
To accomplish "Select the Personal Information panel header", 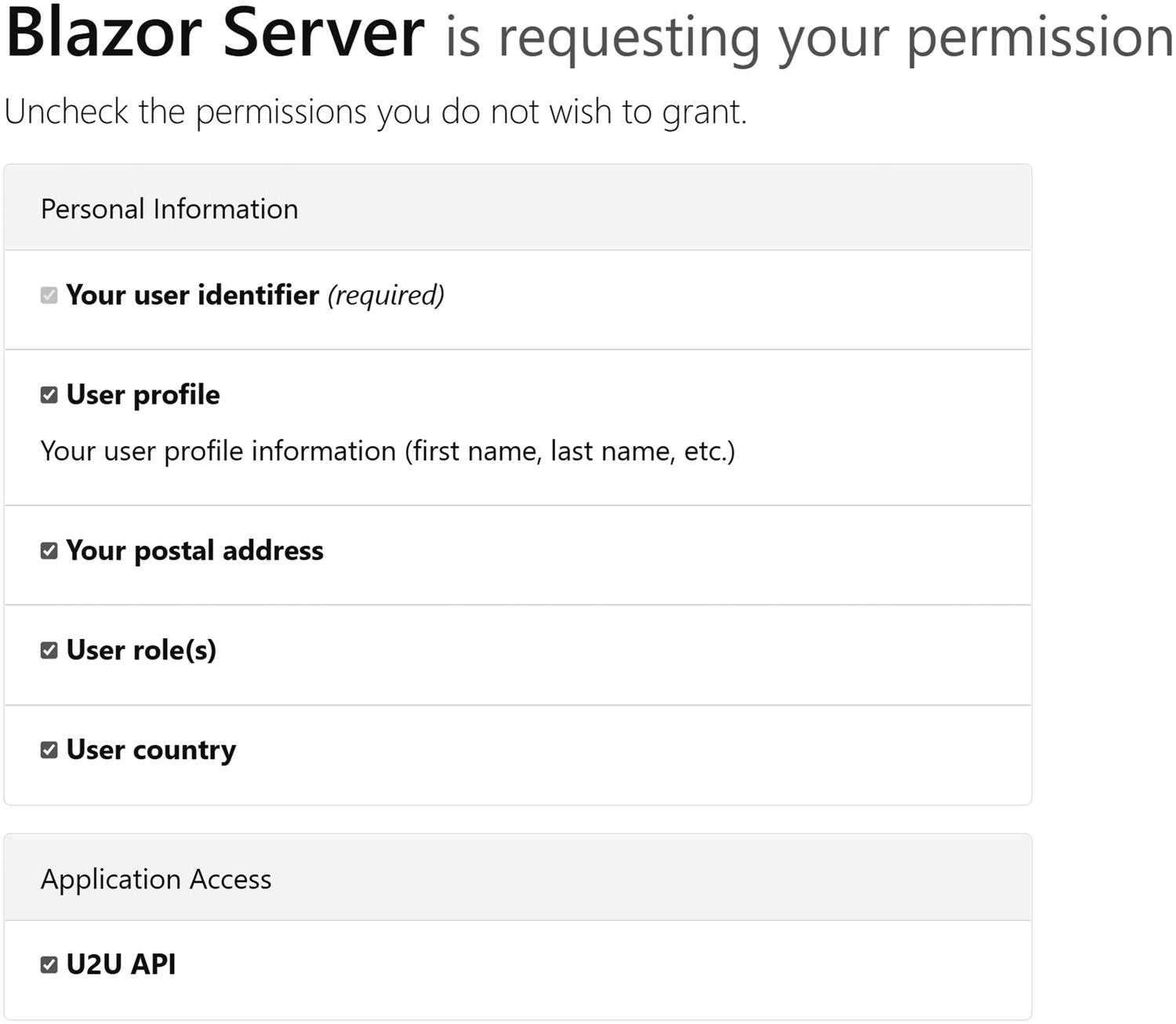I will [x=169, y=209].
